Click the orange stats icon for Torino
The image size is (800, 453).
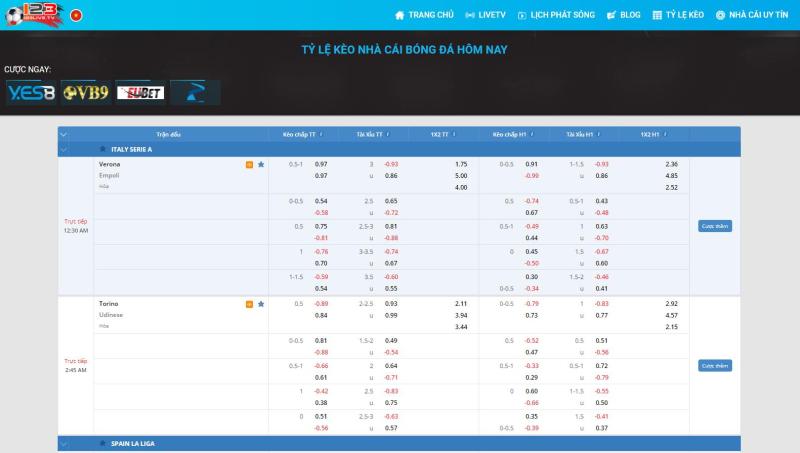[249, 303]
